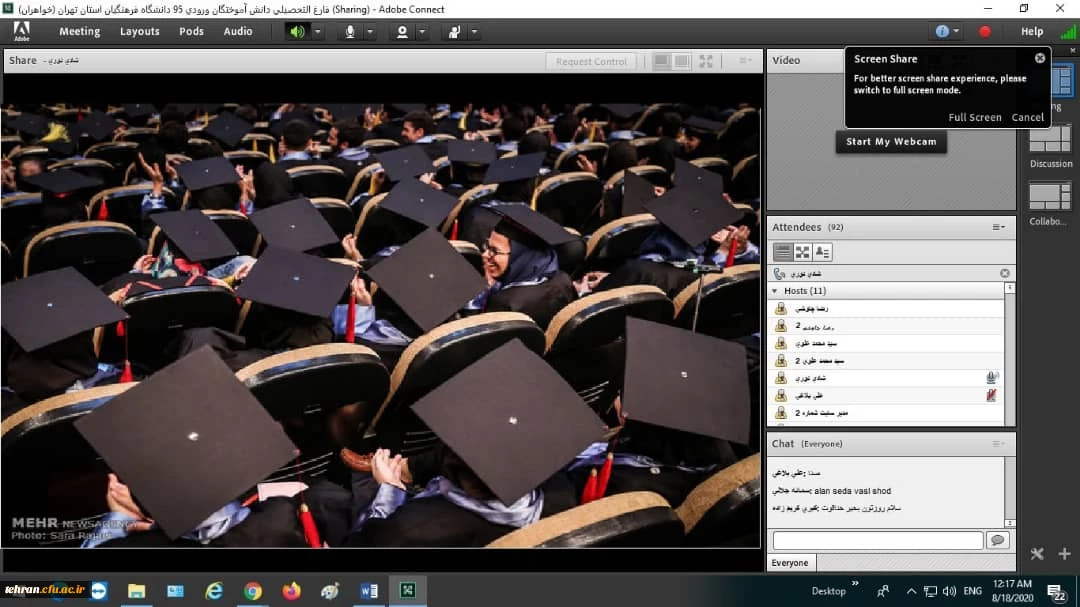Switch to attendee status view icon

(822, 252)
